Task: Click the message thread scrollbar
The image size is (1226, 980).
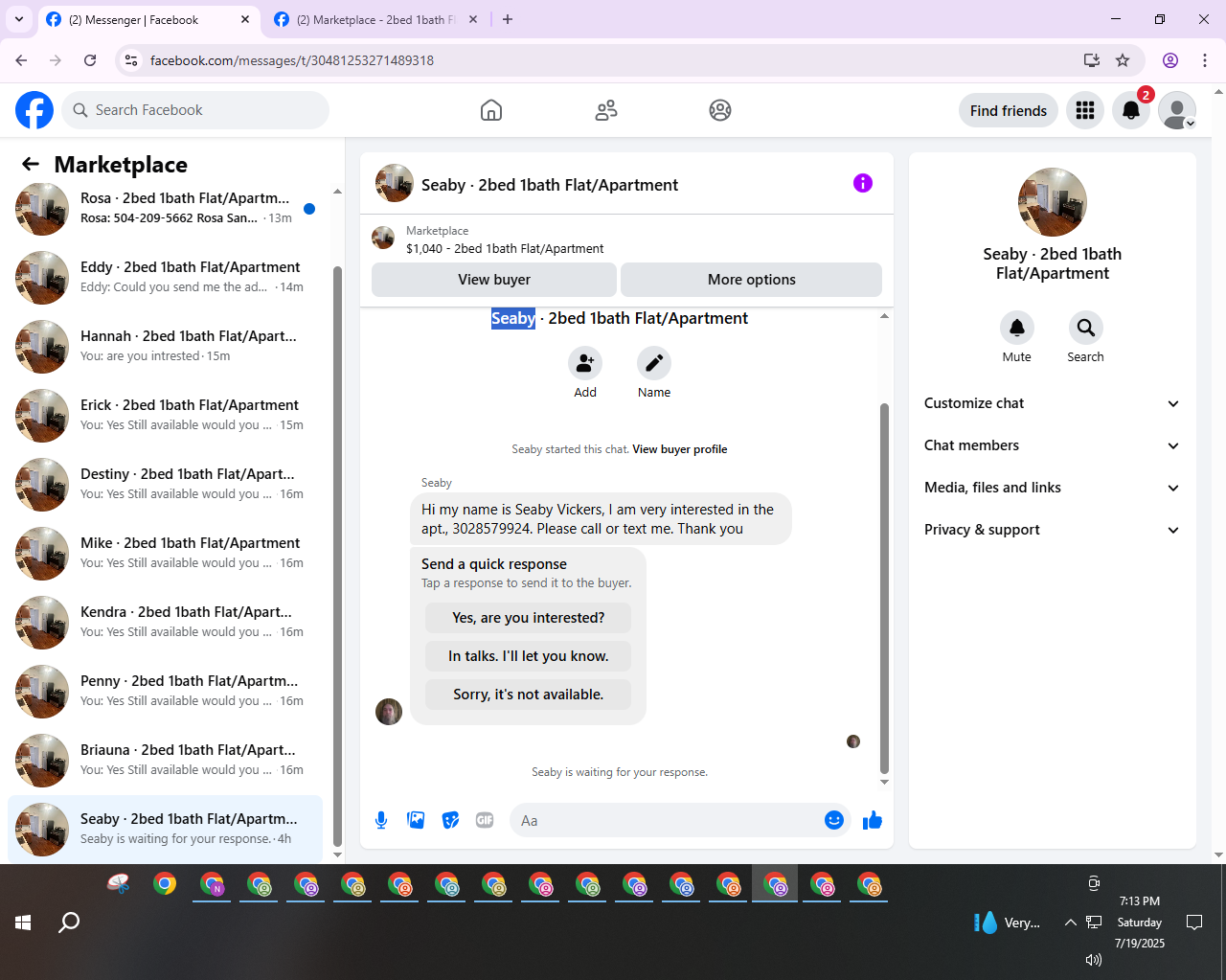Action: [884, 588]
